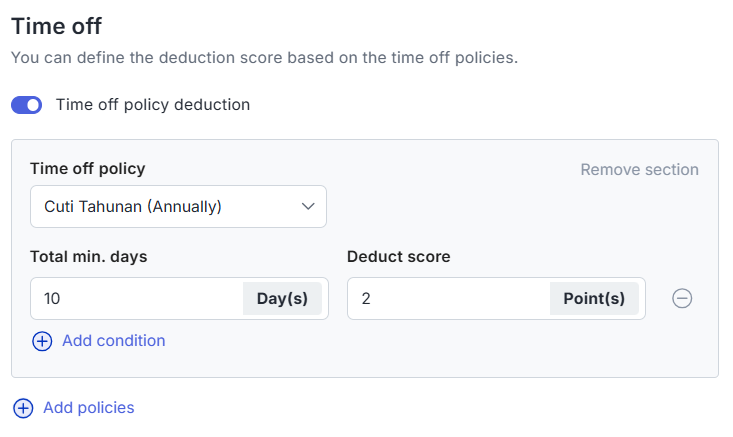Image resolution: width=733 pixels, height=437 pixels.
Task: Click the Add condition link text
Action: pos(114,341)
